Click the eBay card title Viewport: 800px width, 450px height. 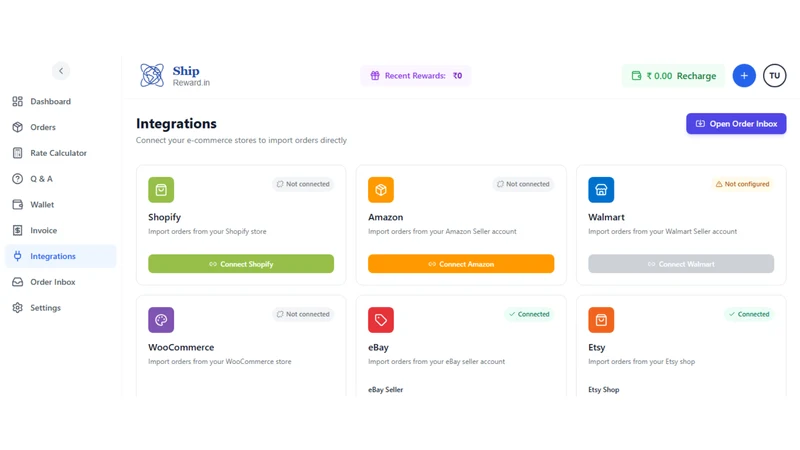tap(379, 347)
